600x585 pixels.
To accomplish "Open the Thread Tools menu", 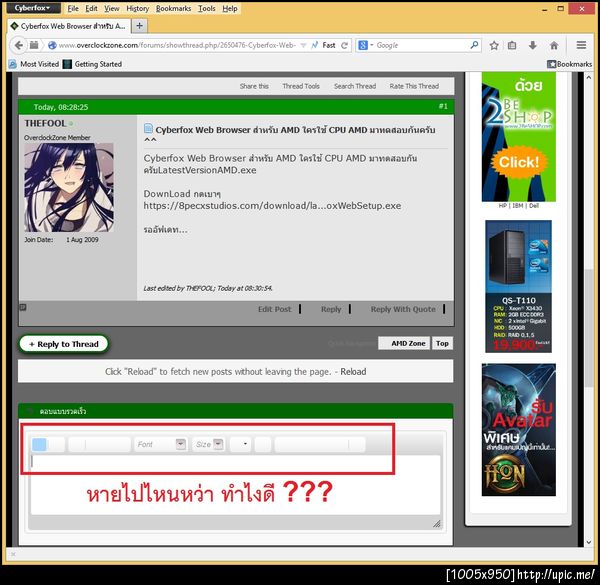I will click(x=301, y=86).
